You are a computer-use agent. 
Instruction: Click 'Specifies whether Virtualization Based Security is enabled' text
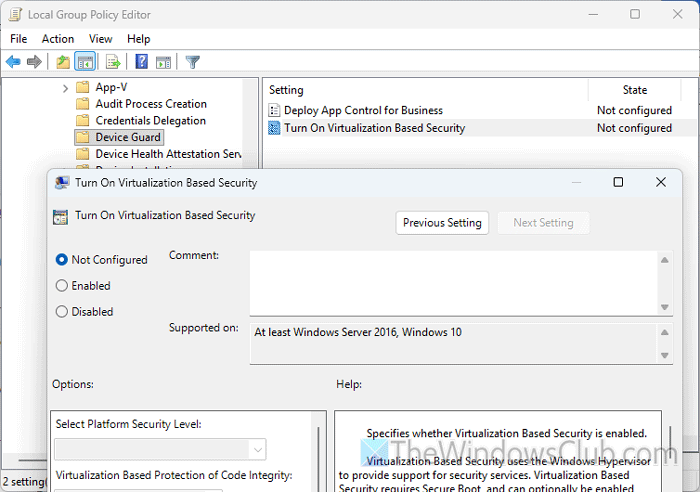point(506,433)
